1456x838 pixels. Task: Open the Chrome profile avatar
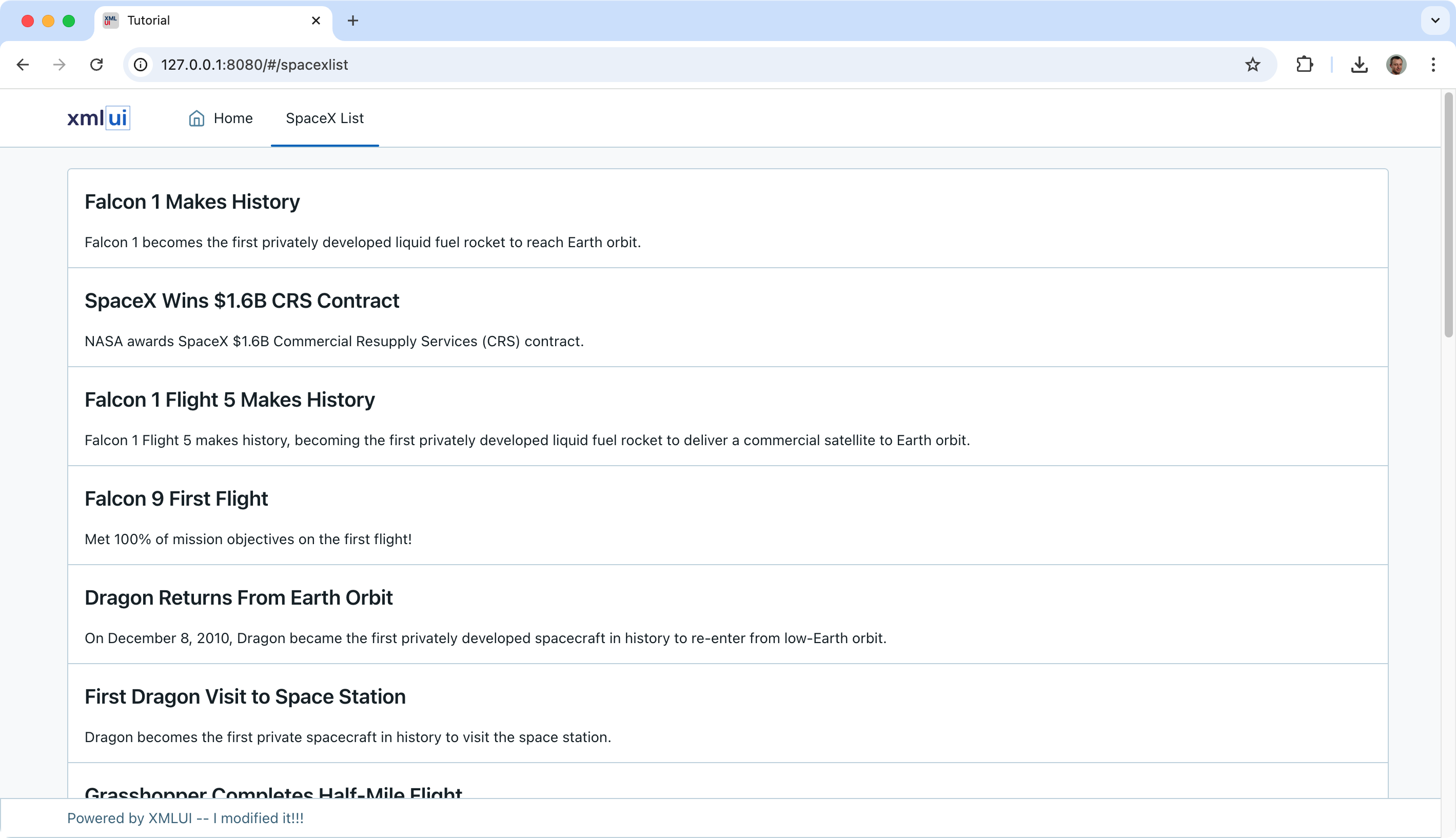coord(1396,65)
